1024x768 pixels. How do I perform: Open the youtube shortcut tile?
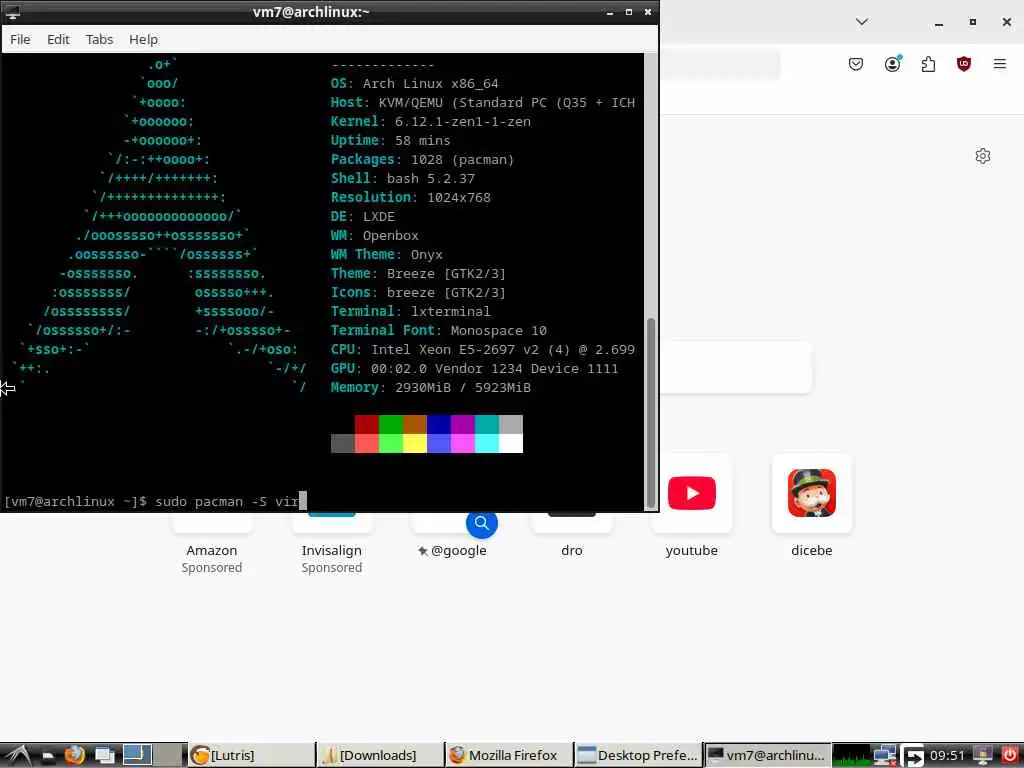[x=692, y=493]
